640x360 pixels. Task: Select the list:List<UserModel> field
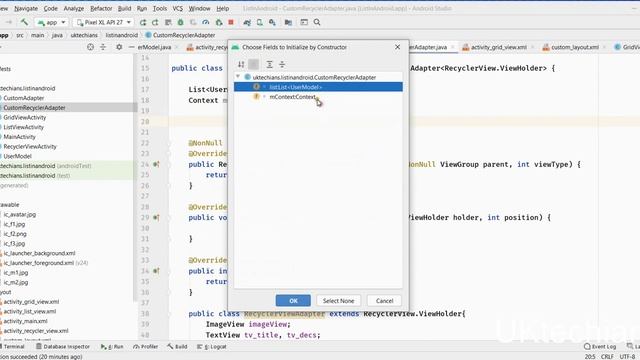[x=318, y=87]
